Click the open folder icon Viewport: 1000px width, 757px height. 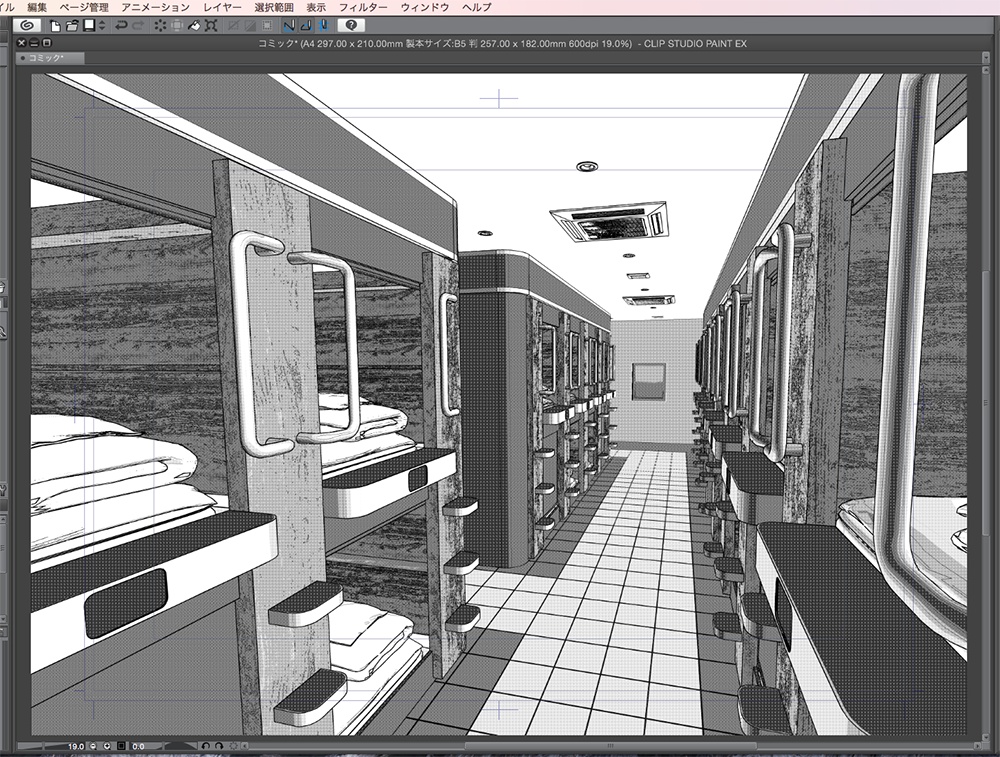click(72, 26)
